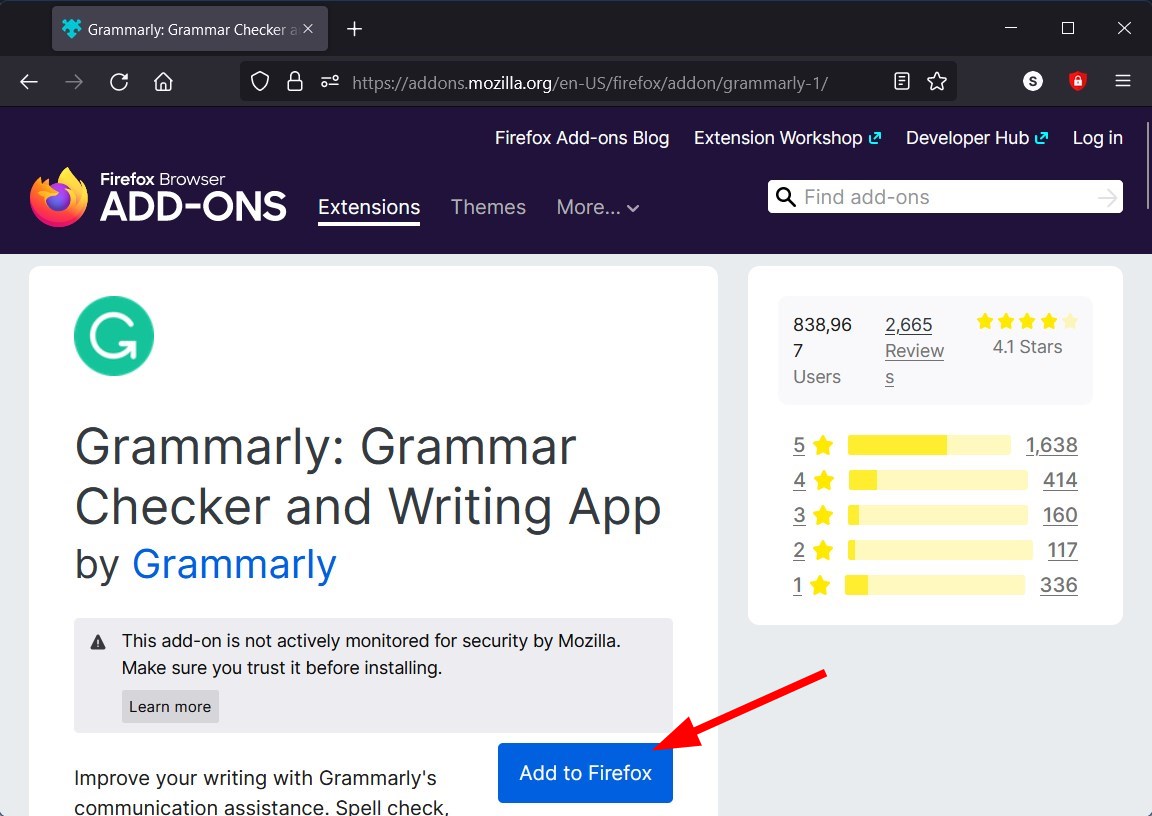Open the 2,665 Reviews link
This screenshot has width=1152, height=816.
pyautogui.click(x=914, y=351)
